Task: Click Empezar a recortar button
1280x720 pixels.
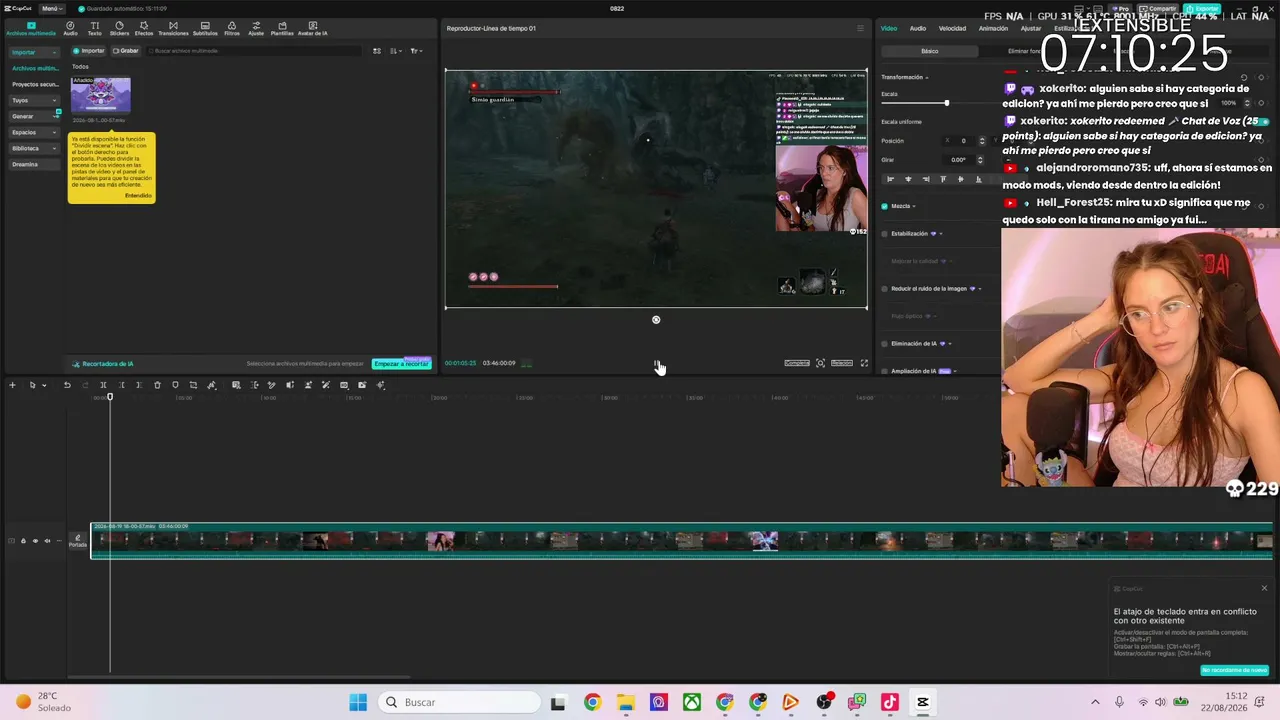Action: 401,364
